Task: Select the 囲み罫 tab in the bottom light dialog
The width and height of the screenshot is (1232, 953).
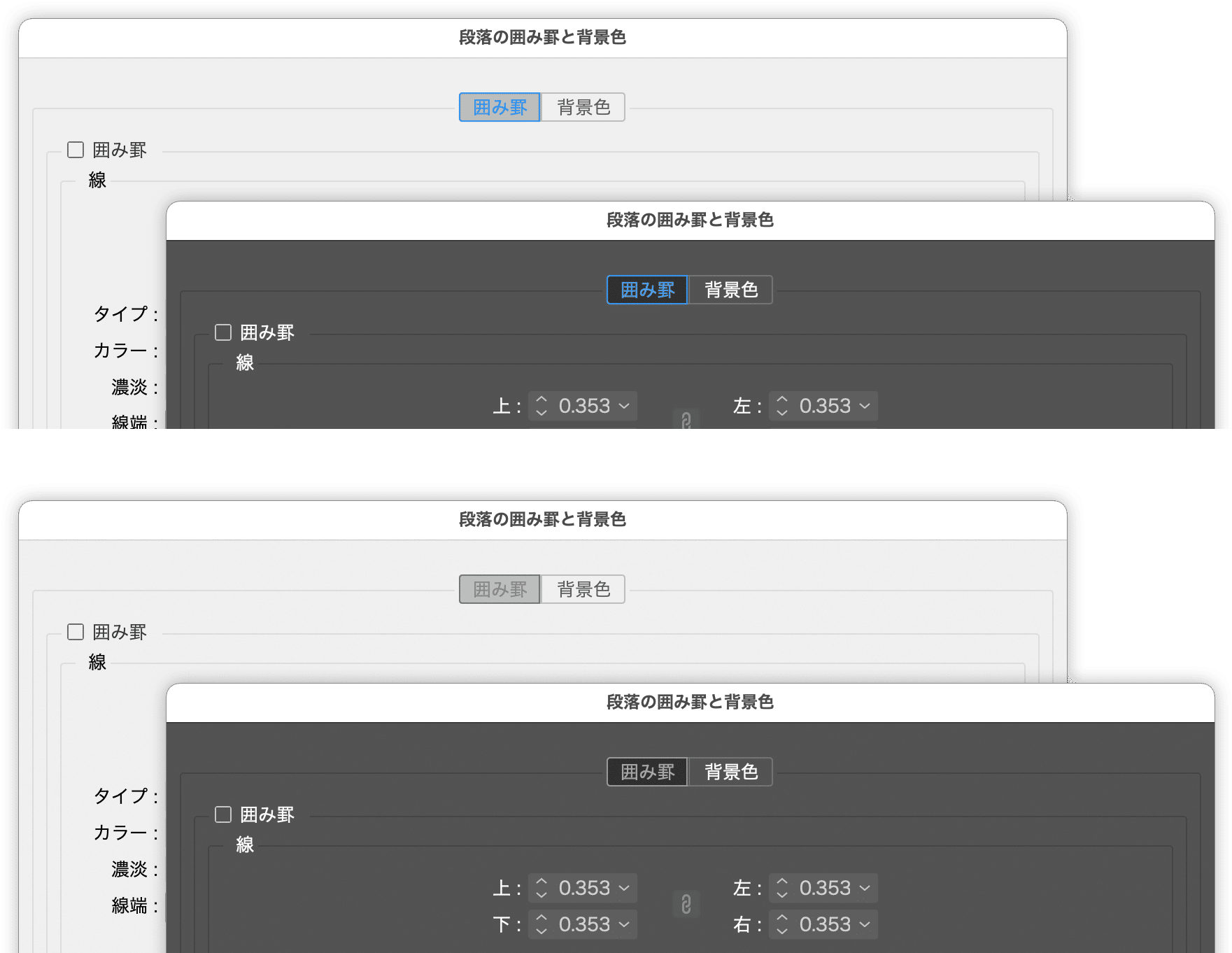Action: tap(499, 588)
